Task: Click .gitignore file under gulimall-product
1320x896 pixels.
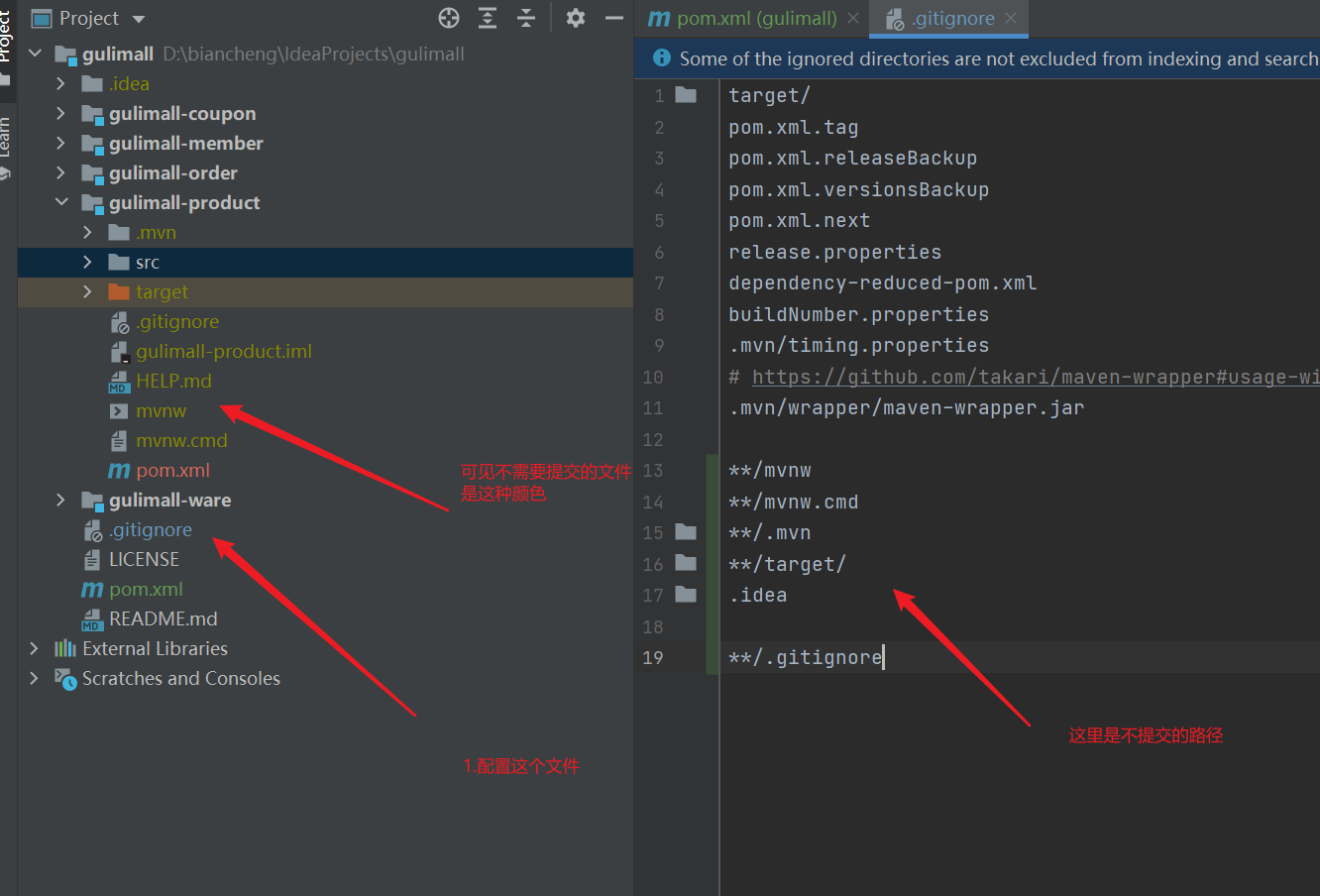Action: 177,321
